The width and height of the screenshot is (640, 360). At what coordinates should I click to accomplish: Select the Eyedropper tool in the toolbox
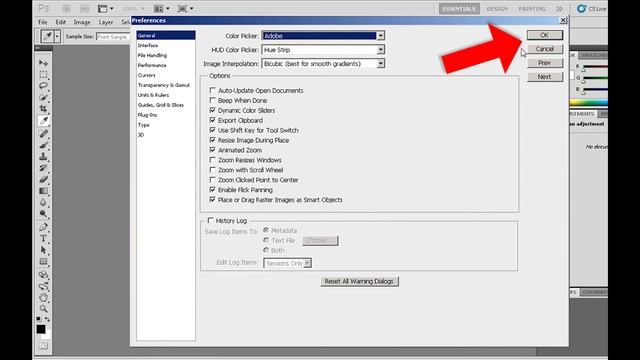[x=43, y=121]
